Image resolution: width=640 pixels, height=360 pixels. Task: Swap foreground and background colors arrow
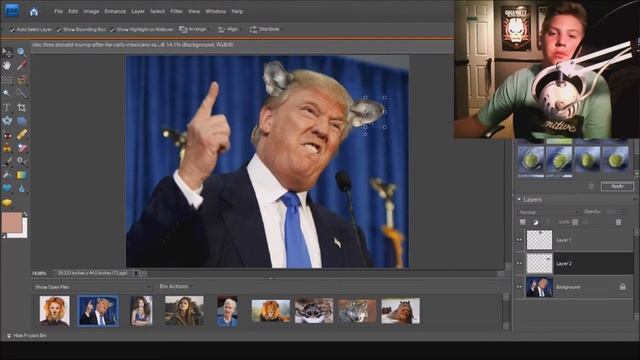point(25,214)
